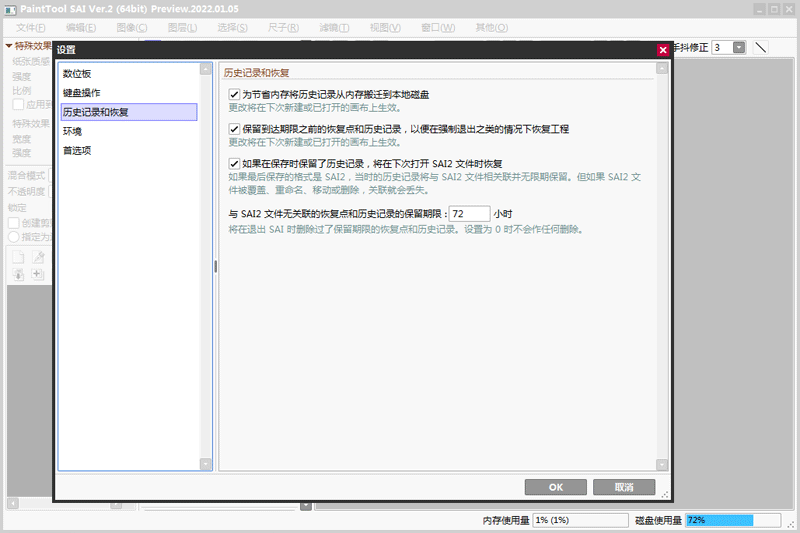Select 环境 in the settings list

[x=72, y=131]
